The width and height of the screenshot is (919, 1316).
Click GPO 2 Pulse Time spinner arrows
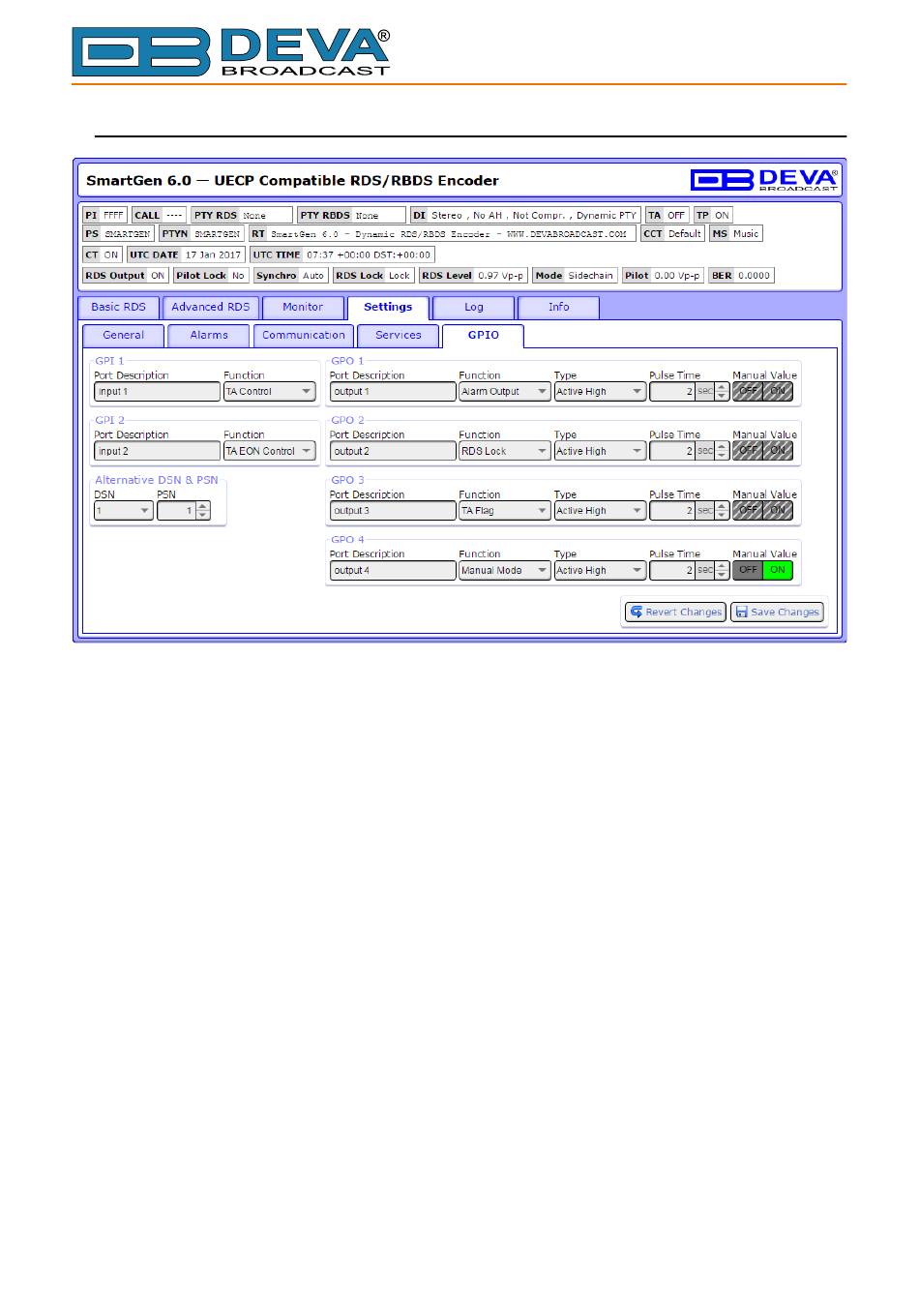tap(722, 451)
